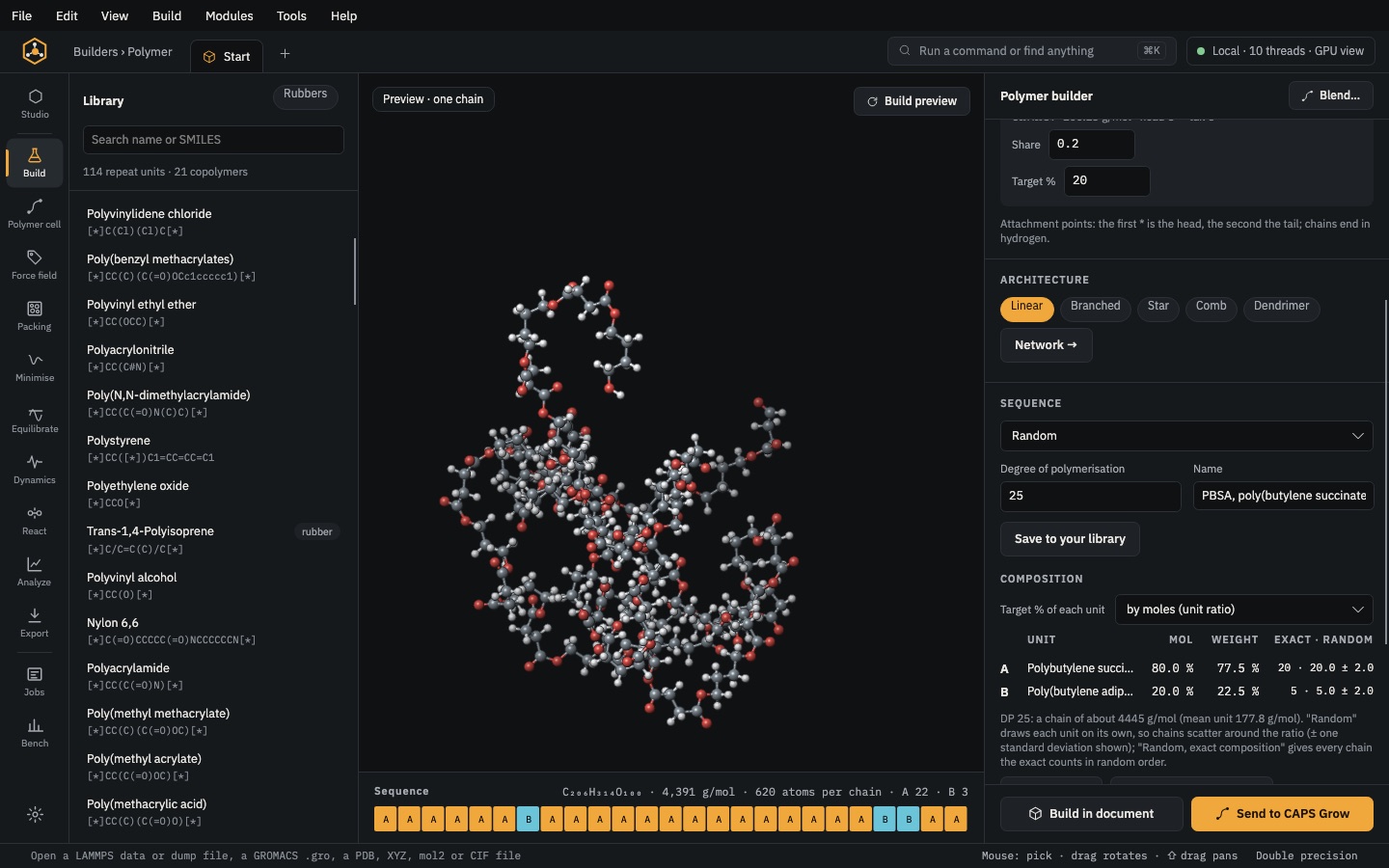Expand the Random sequence dropdown
Image resolution: width=1389 pixels, height=868 pixels.
click(x=1186, y=436)
